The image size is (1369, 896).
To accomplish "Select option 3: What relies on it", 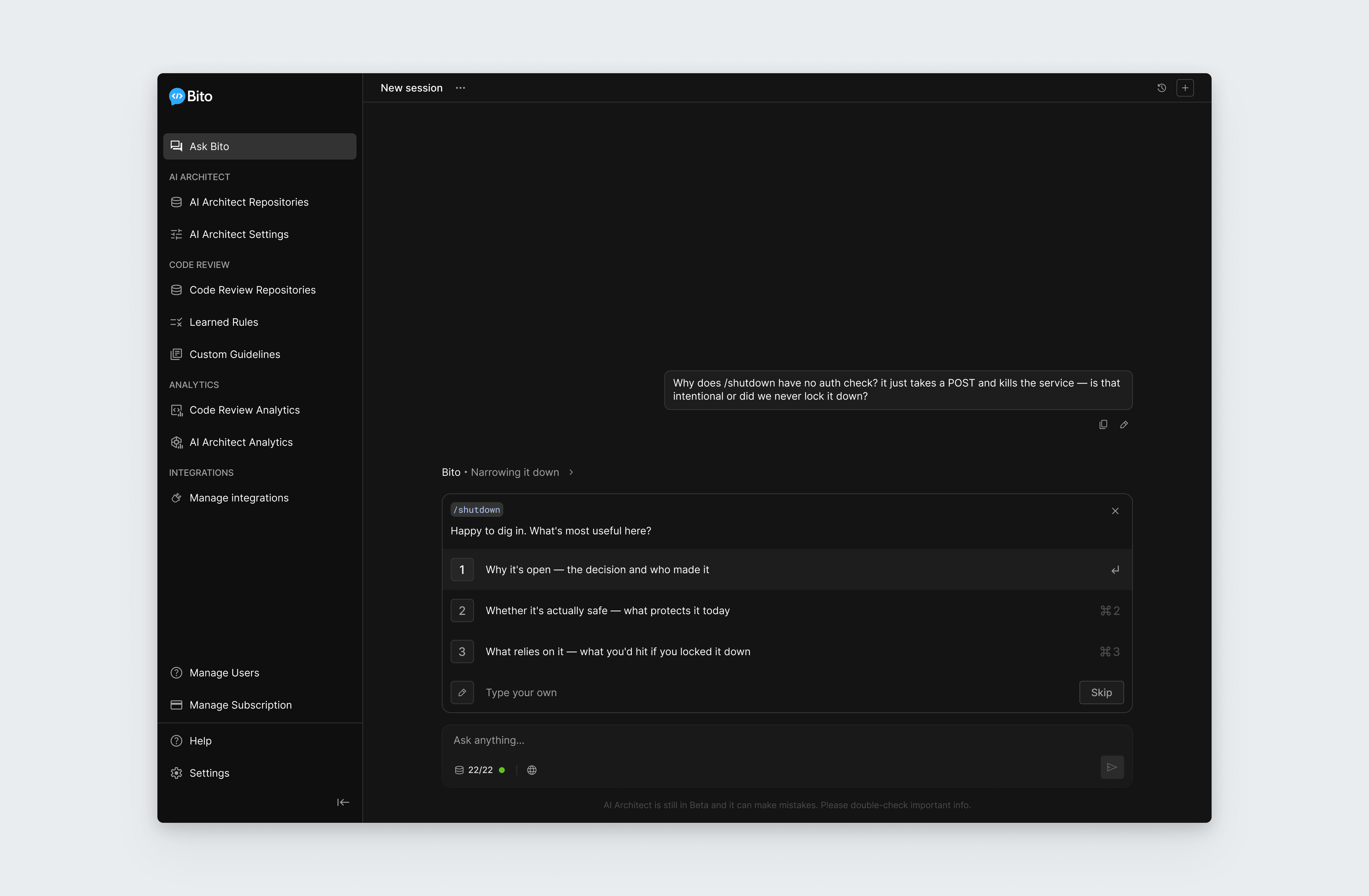I will coord(787,652).
